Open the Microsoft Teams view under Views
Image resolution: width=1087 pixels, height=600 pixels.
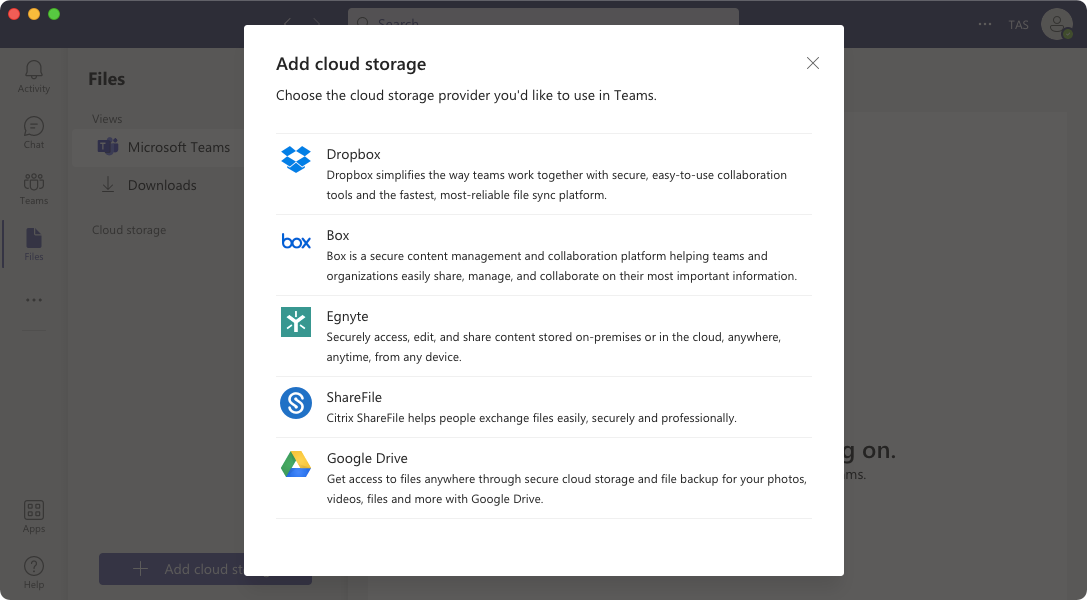[x=166, y=147]
